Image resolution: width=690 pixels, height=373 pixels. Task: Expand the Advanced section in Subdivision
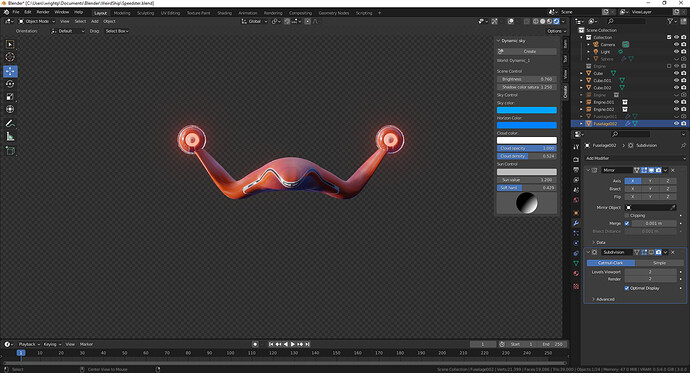coord(603,299)
